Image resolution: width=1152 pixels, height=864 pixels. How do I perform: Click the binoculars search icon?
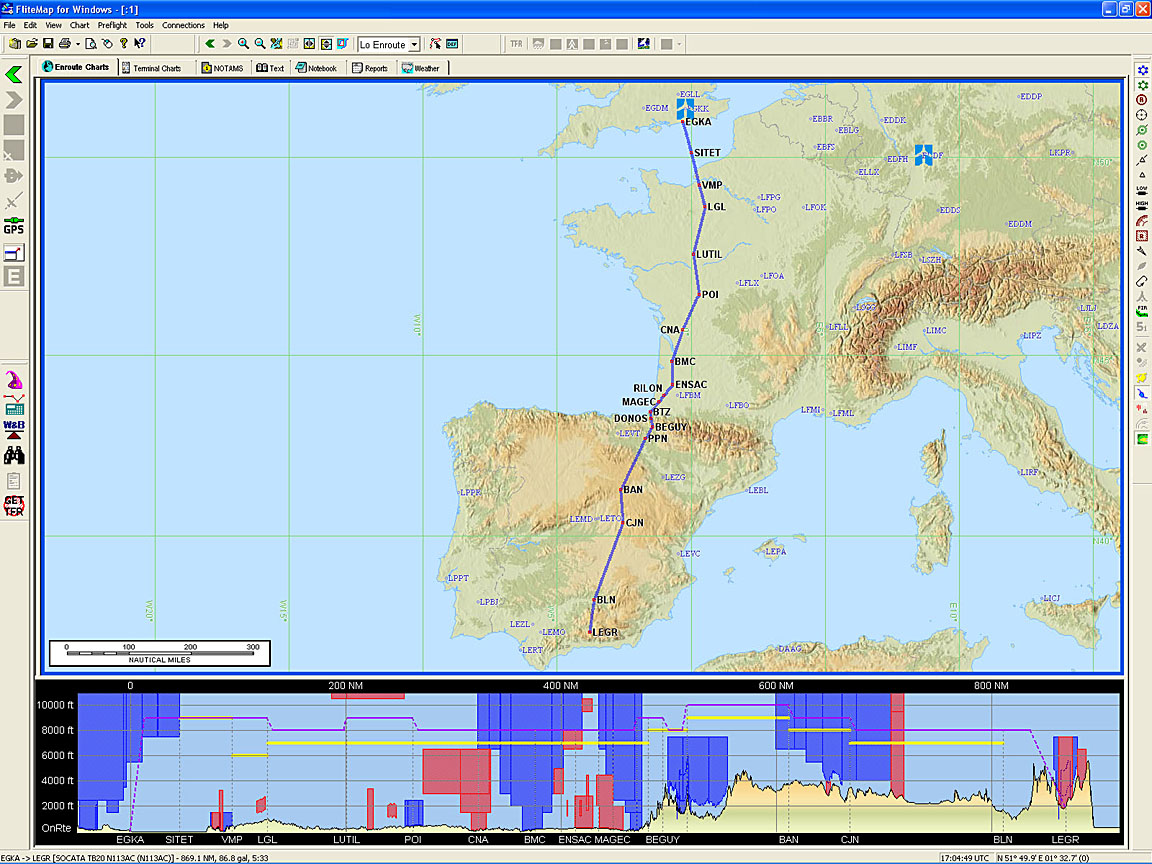14,456
